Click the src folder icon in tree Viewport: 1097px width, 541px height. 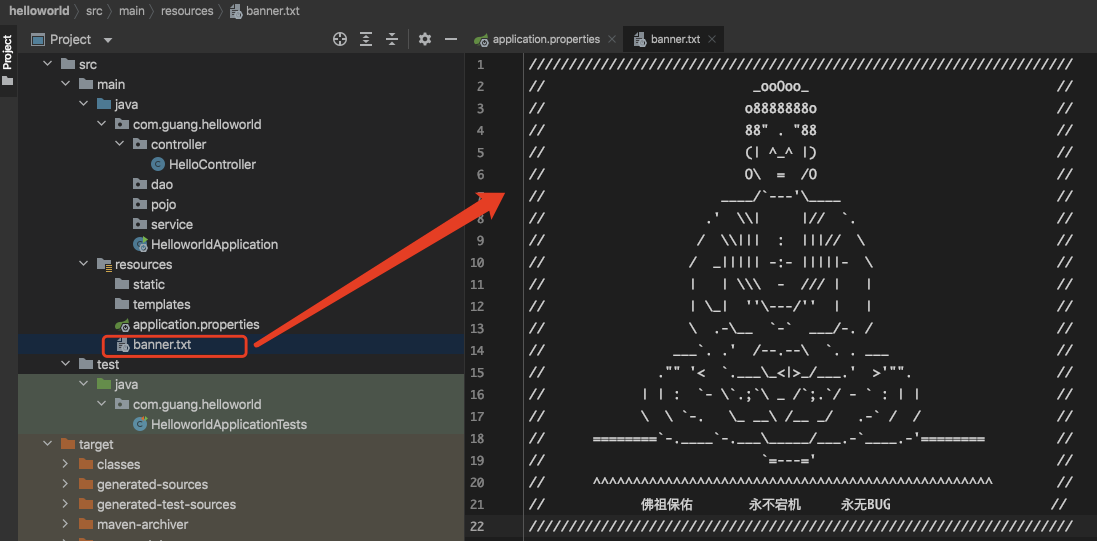68,64
